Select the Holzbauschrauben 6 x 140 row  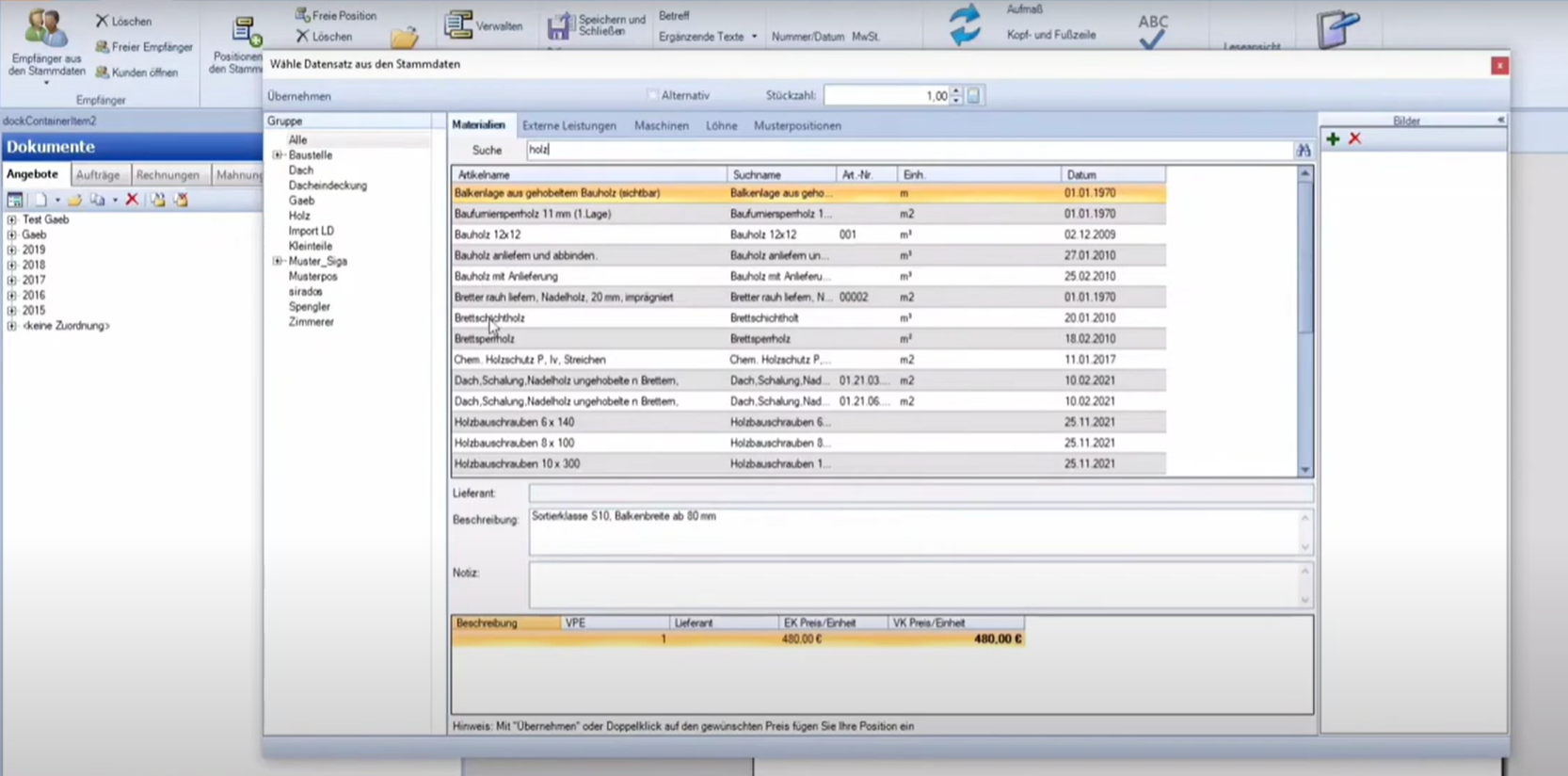pyautogui.click(x=808, y=422)
